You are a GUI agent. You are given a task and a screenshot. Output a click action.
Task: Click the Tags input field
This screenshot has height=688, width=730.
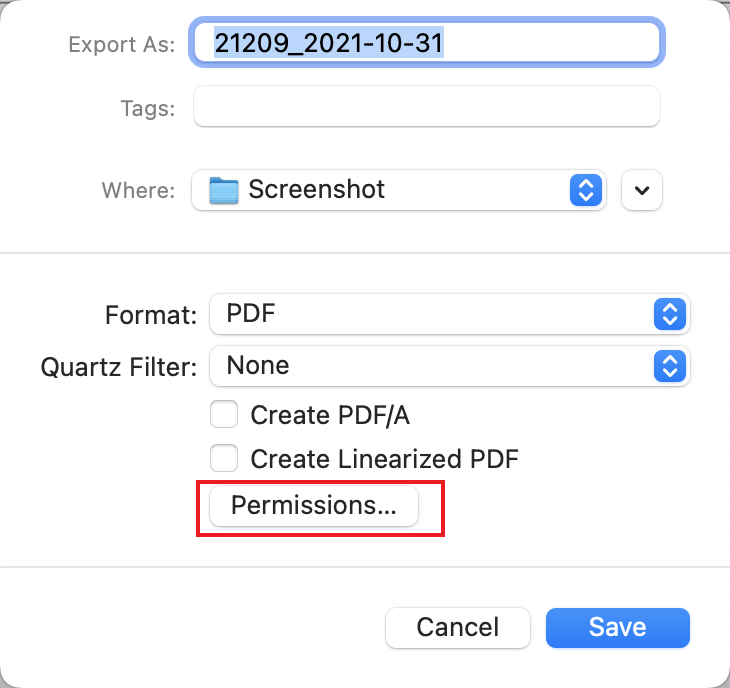tap(426, 107)
